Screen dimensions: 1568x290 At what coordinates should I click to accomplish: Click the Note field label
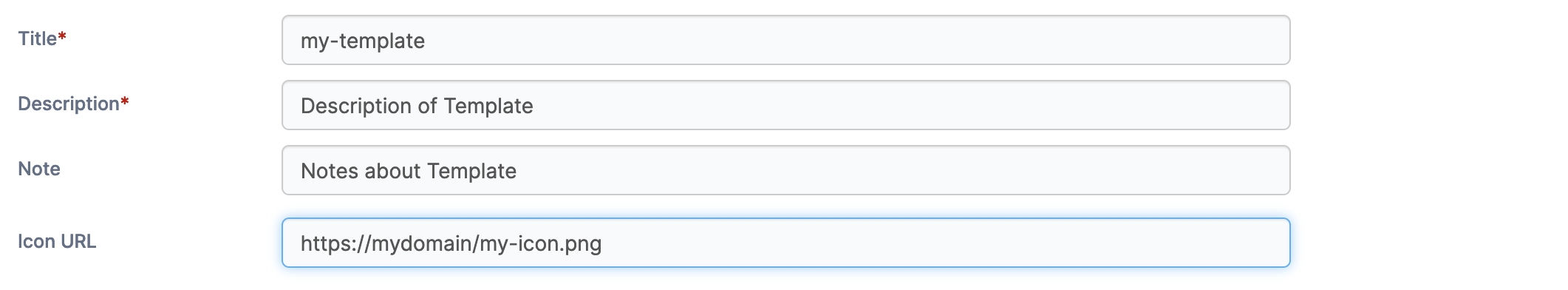(38, 169)
